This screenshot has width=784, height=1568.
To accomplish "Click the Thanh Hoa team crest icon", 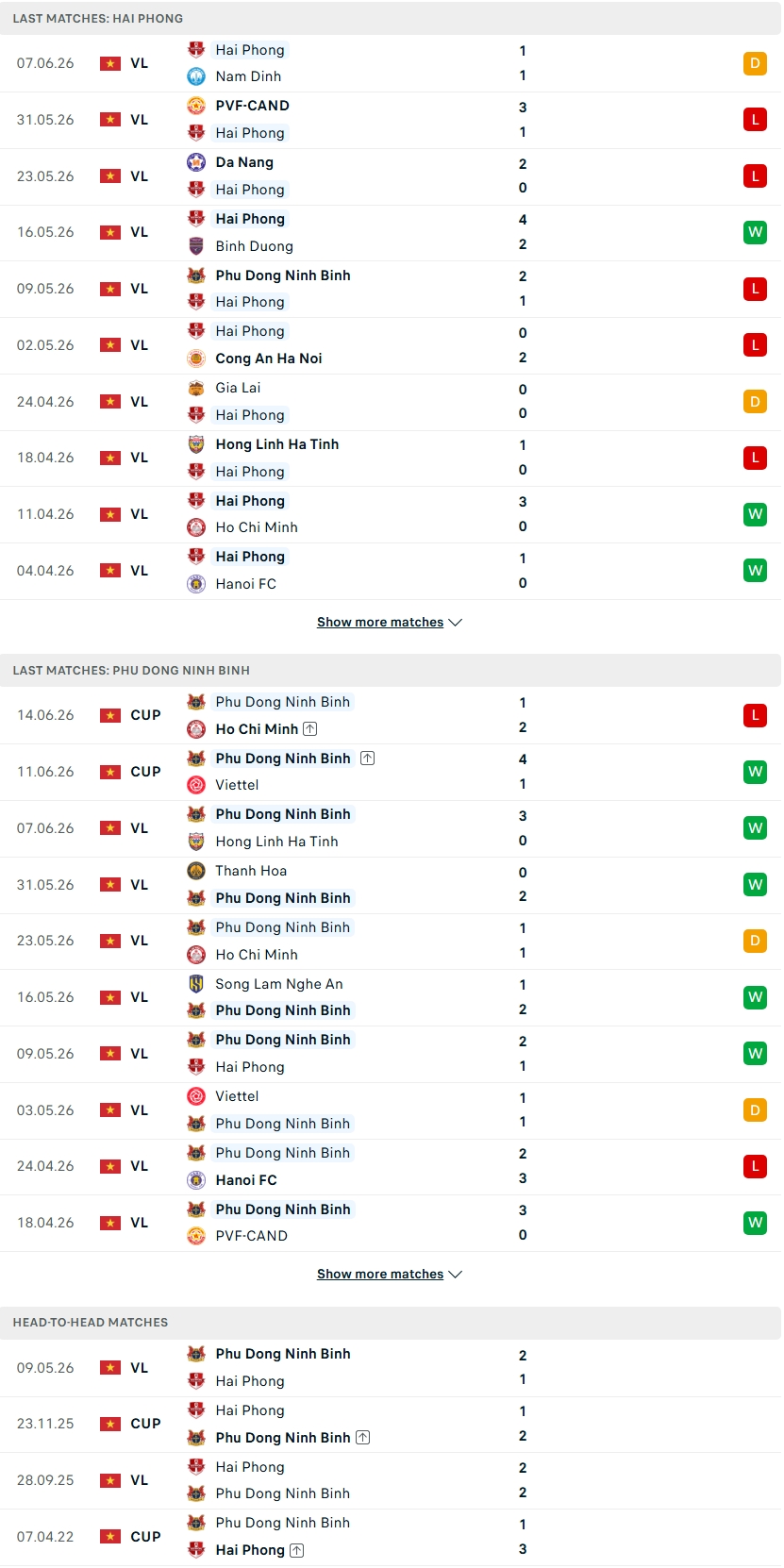I will point(196,871).
